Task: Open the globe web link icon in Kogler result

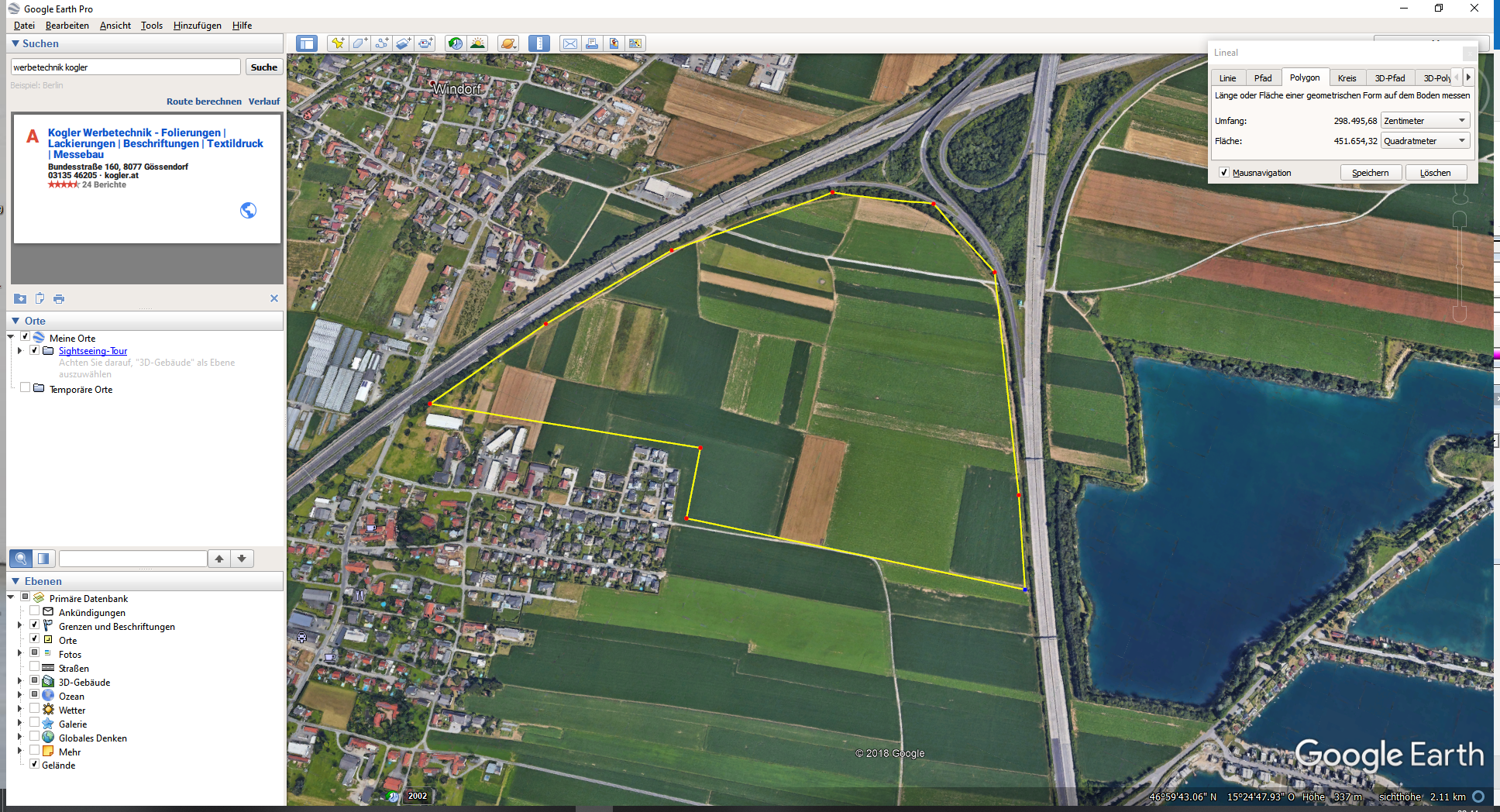Action: tap(248, 210)
